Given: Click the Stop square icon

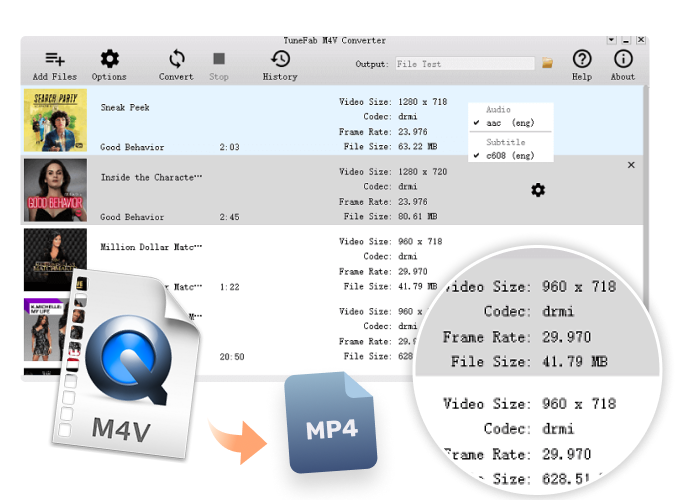Looking at the screenshot, I should [x=219, y=58].
